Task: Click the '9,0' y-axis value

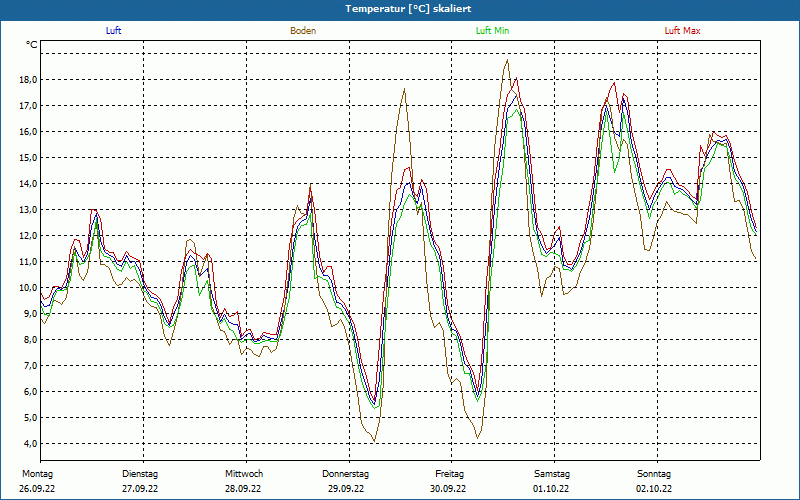Action: click(x=31, y=314)
